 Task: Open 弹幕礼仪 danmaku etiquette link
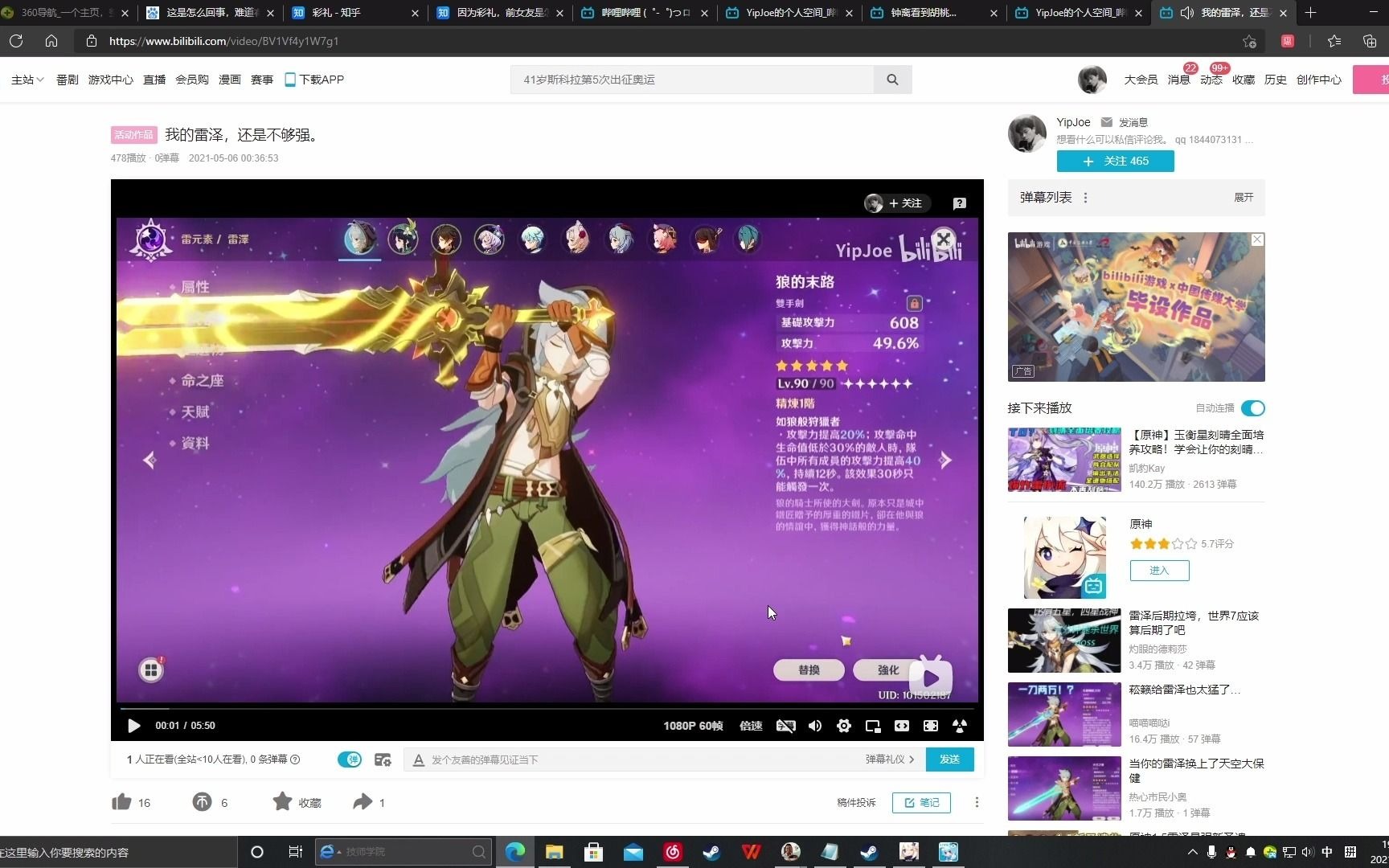890,759
